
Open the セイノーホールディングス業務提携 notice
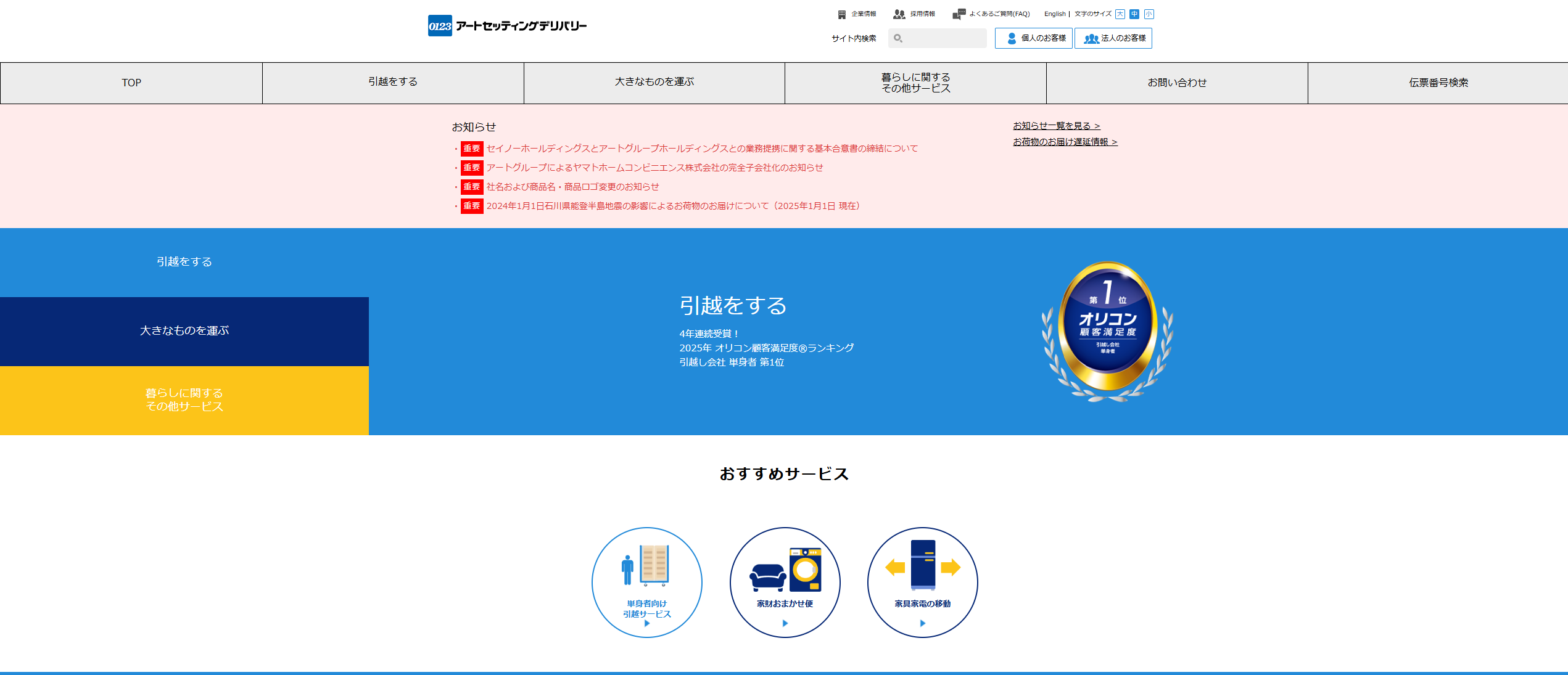[x=702, y=149]
